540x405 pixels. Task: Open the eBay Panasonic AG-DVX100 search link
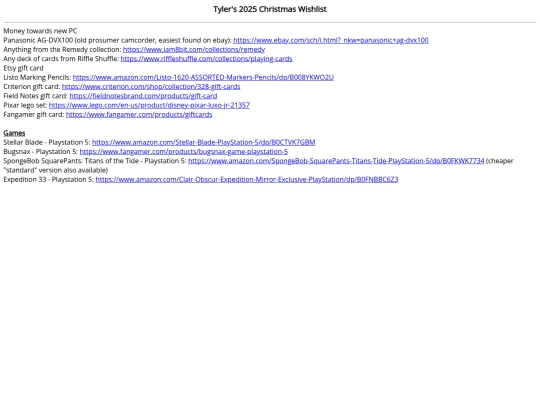click(x=331, y=40)
